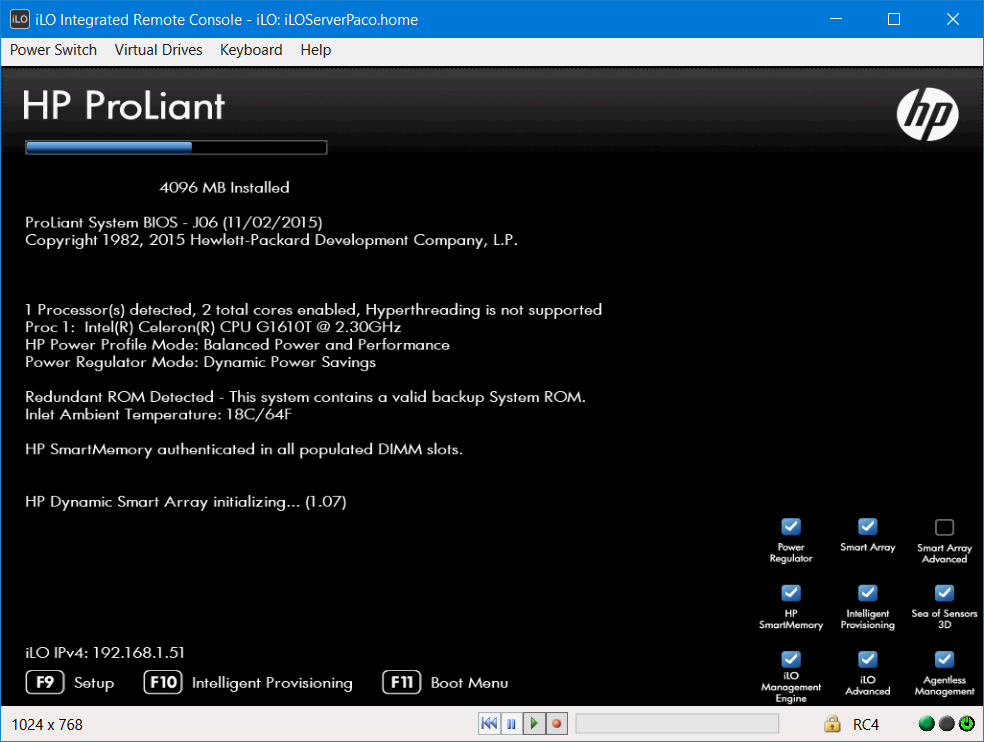The width and height of the screenshot is (984, 742).
Task: Click the blue boot progress bar
Action: click(176, 148)
